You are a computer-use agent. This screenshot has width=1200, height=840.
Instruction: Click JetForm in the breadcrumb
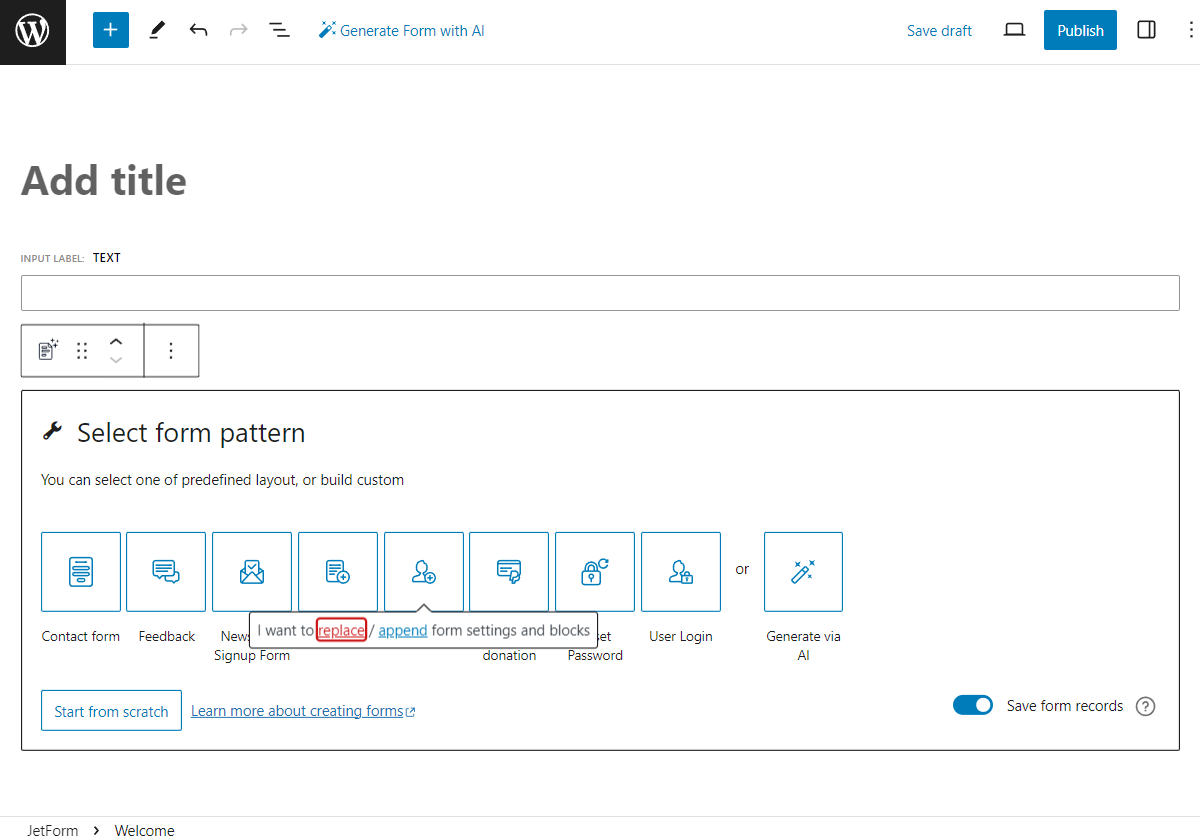point(53,830)
